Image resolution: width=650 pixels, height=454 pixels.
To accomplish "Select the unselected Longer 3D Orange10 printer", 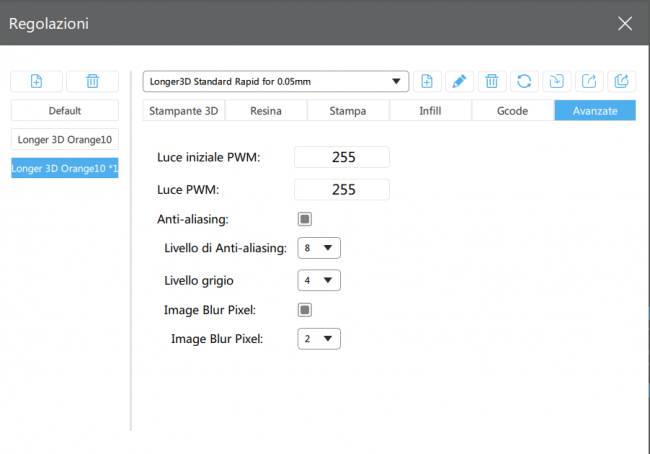I will tap(64, 139).
